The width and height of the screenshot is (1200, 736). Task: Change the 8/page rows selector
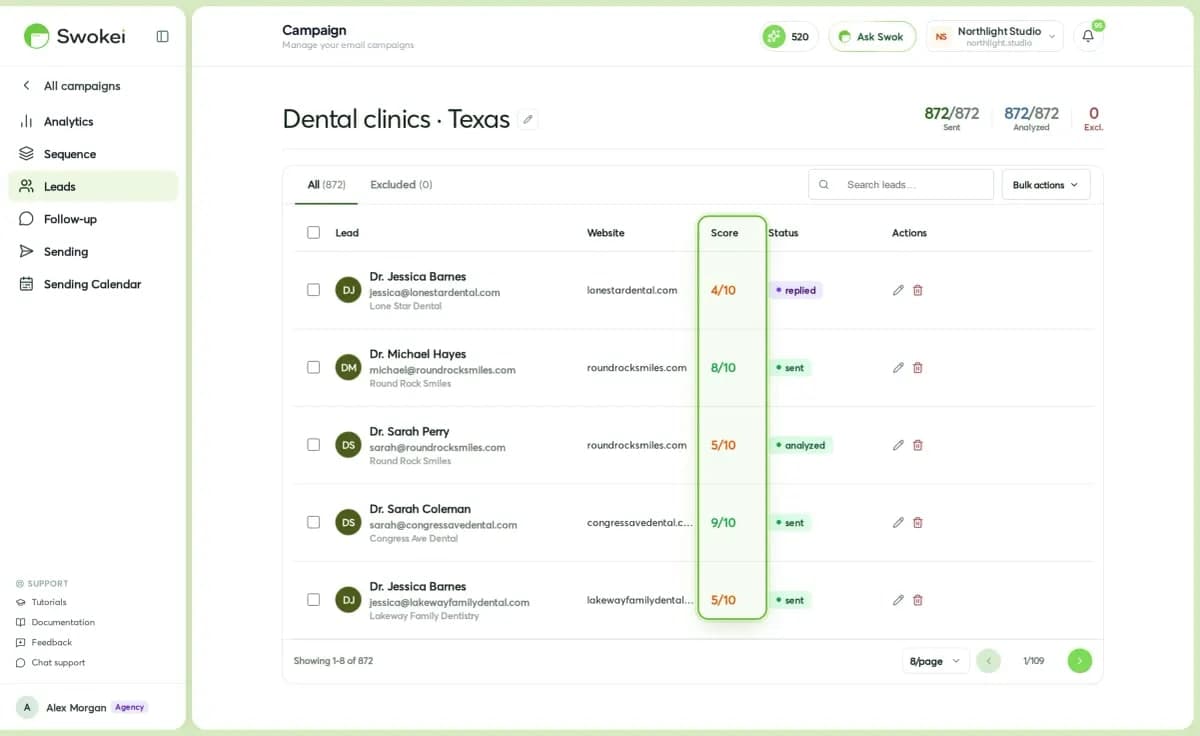[x=936, y=661]
